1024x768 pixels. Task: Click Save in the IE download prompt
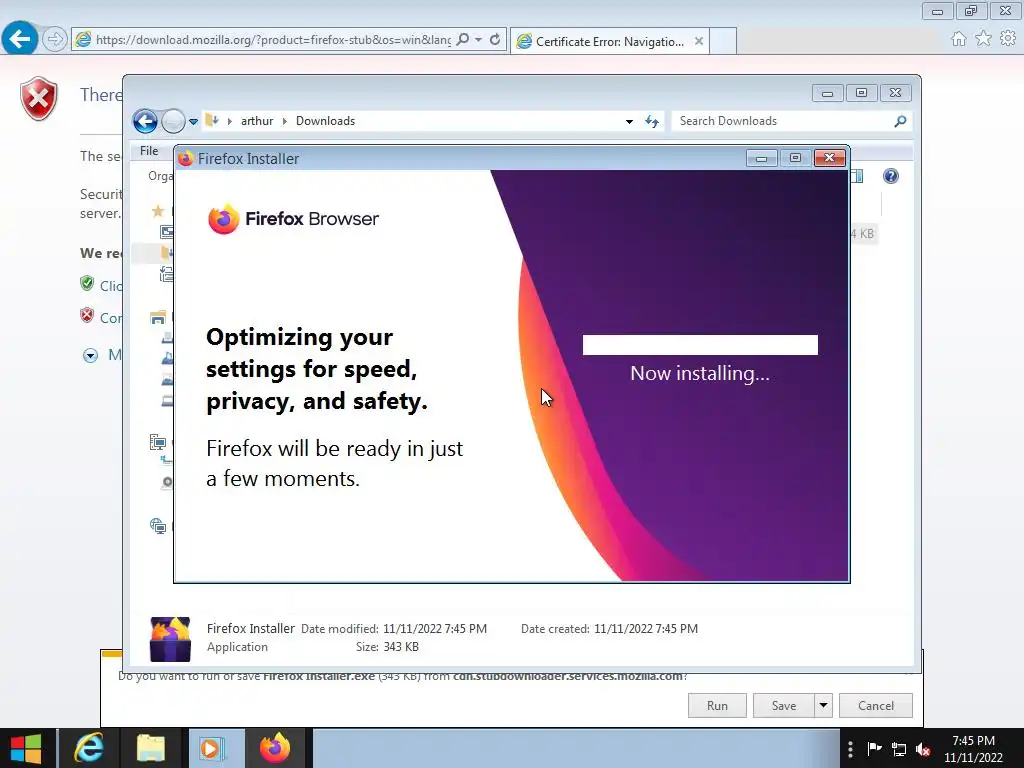784,705
